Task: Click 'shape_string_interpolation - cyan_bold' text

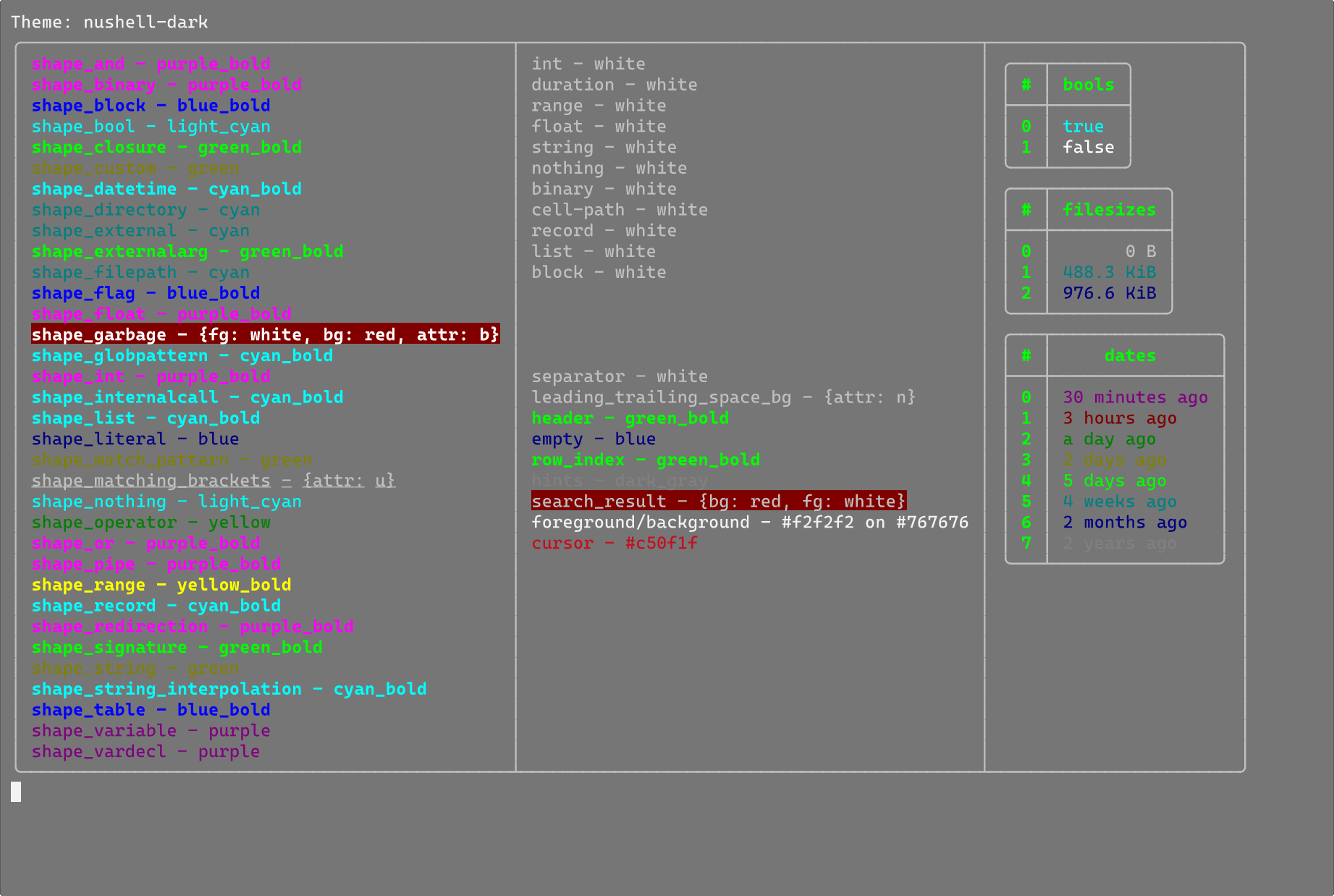Action: (x=229, y=689)
